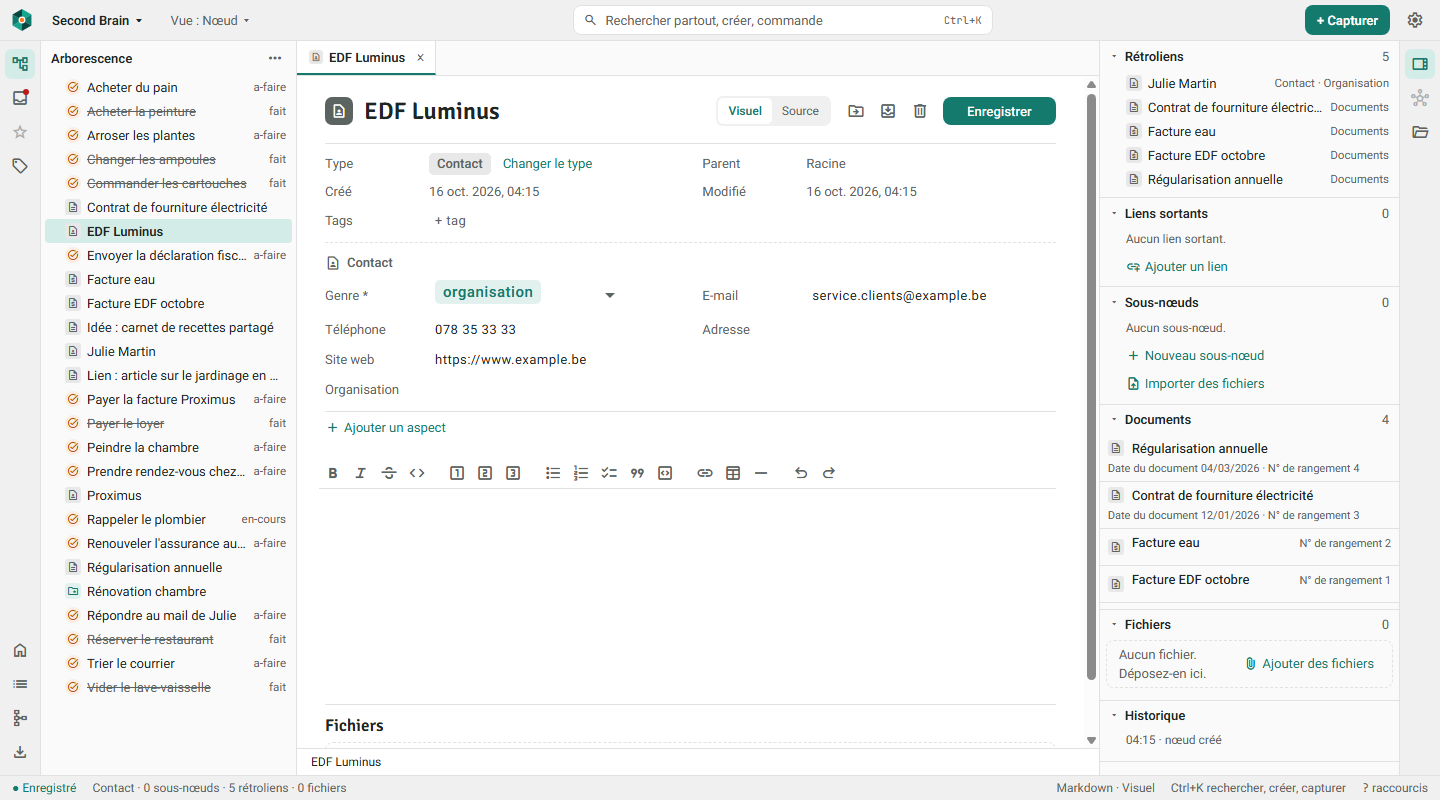
Task: Click the global search field
Action: 783,20
